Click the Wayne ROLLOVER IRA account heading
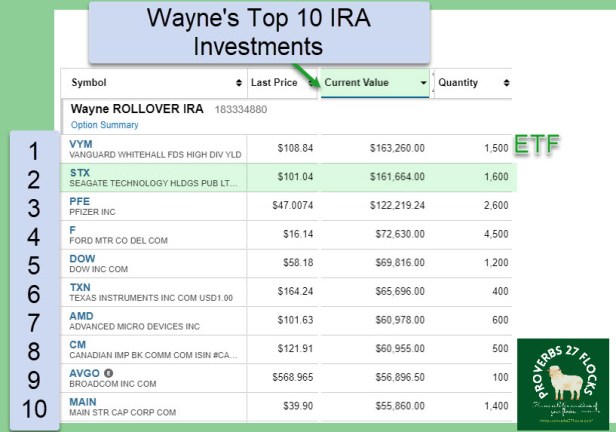 click(x=137, y=108)
